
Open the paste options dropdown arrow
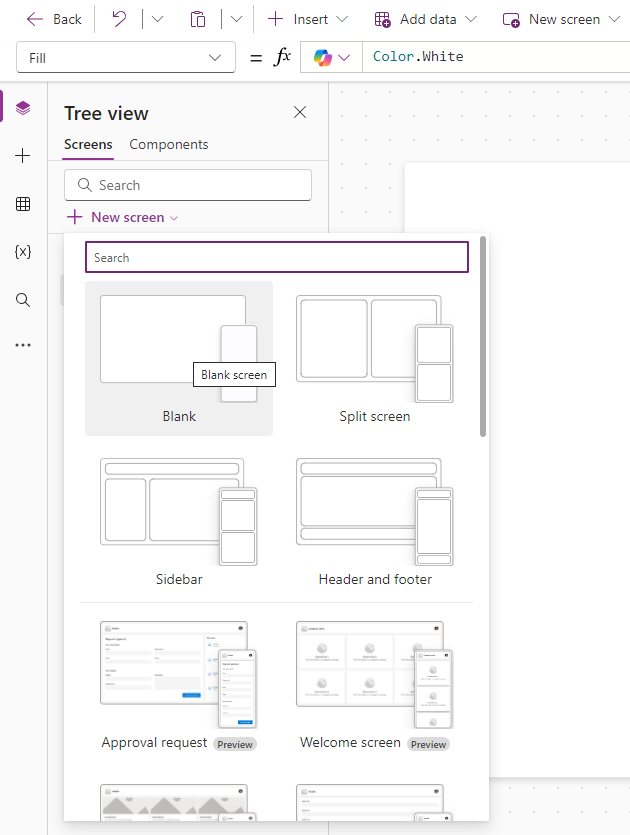pos(236,20)
